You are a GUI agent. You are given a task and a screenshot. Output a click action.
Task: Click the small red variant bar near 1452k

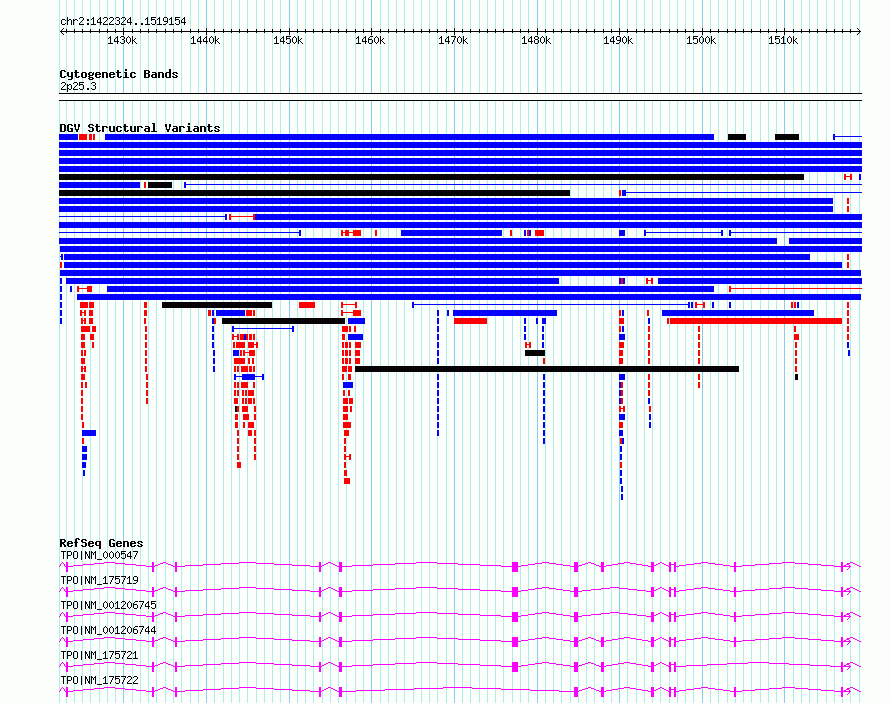point(307,305)
